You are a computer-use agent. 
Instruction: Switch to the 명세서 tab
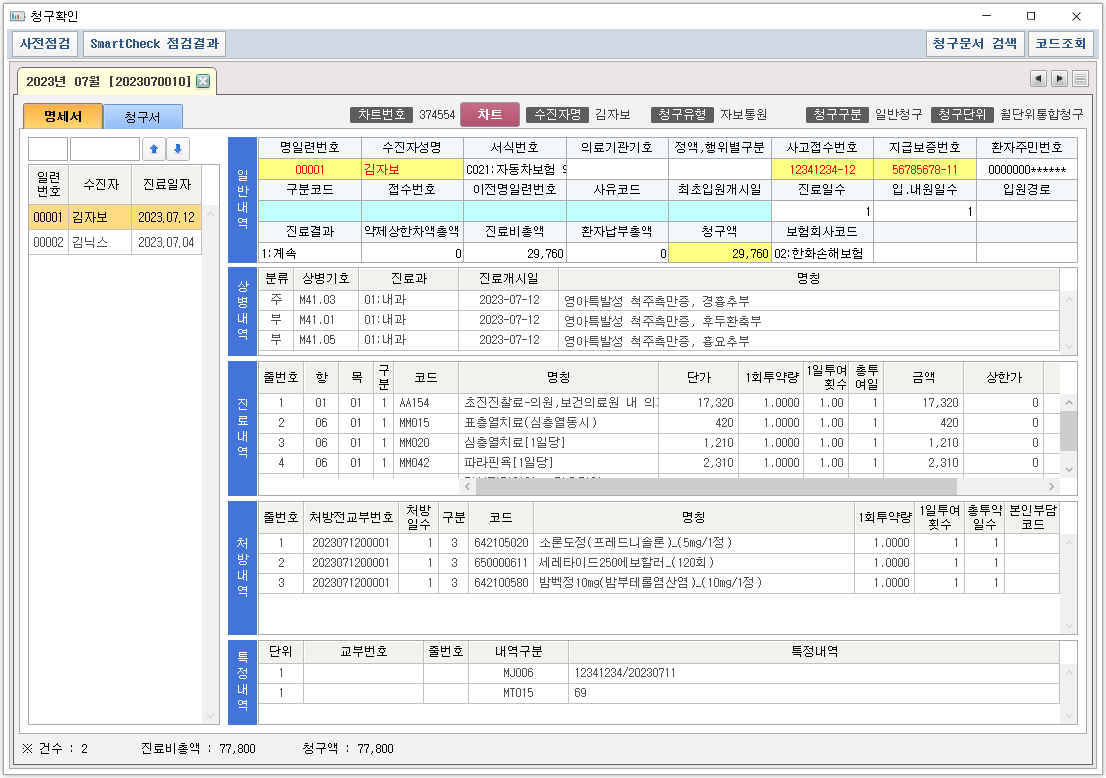click(62, 116)
